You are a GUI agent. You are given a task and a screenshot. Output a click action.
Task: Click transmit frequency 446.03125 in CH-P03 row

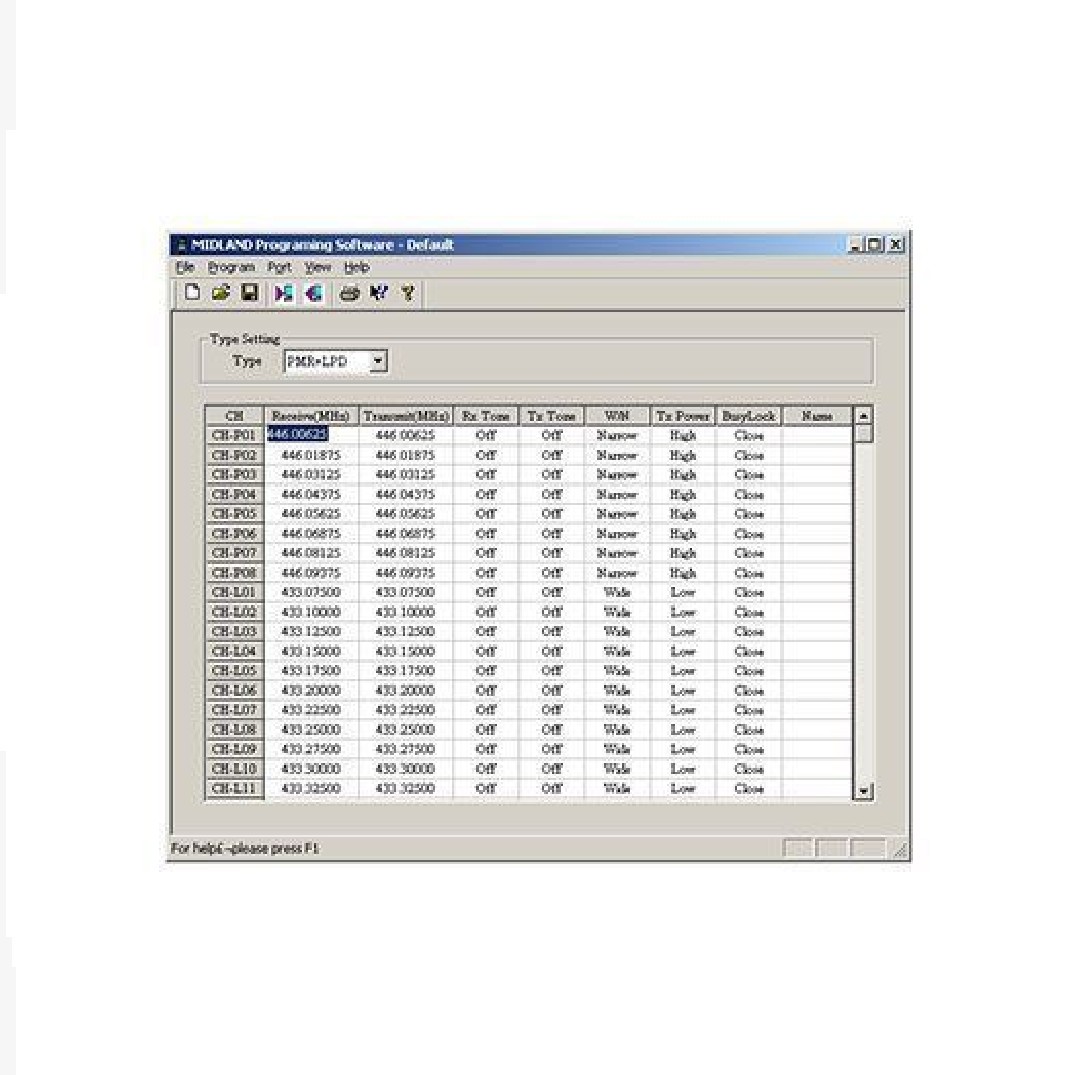[405, 474]
